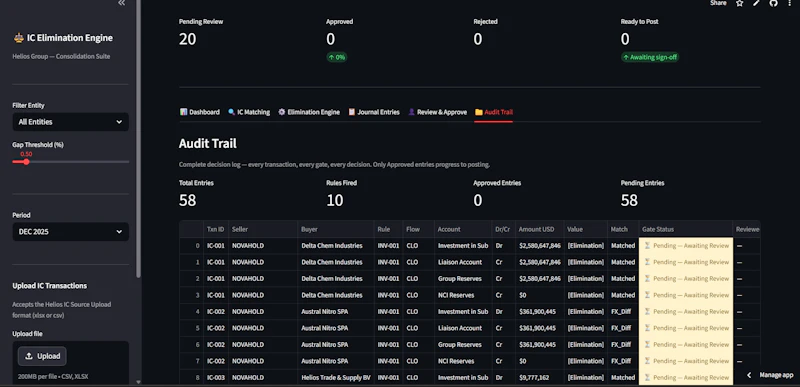Open the three-dot app menu

point(790,3)
